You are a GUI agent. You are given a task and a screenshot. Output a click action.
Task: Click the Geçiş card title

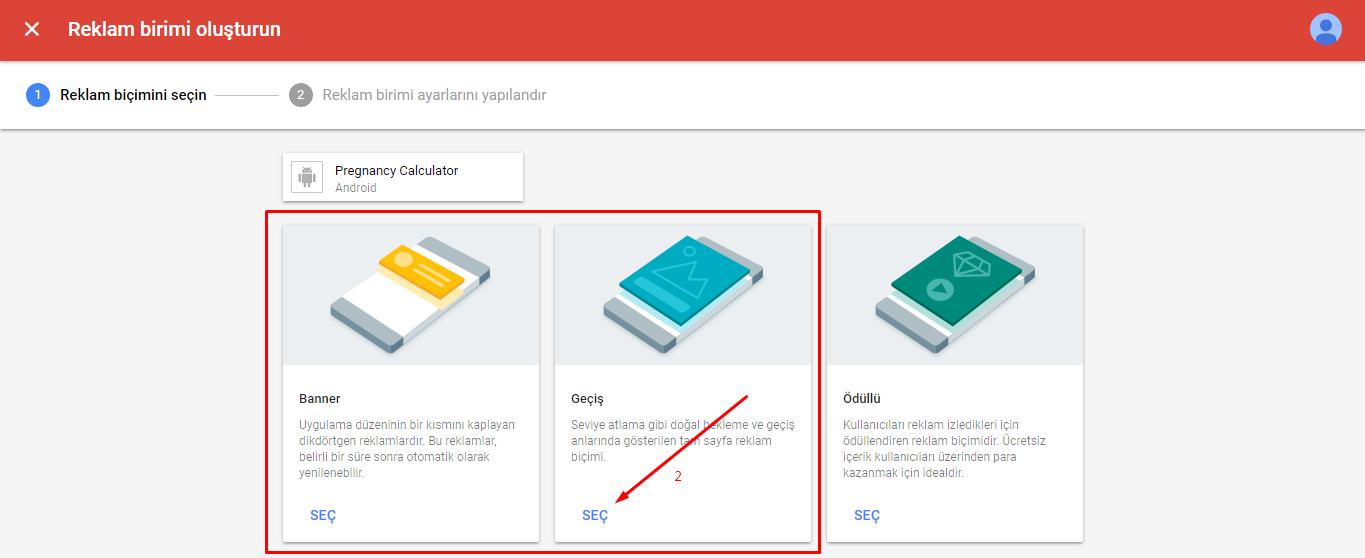(x=587, y=399)
